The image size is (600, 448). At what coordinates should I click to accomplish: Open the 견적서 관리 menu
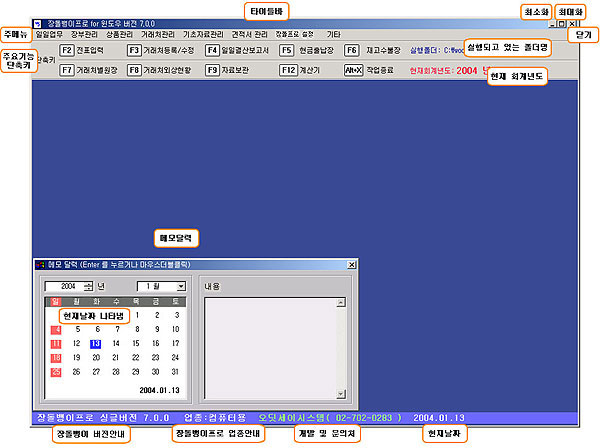[x=249, y=34]
